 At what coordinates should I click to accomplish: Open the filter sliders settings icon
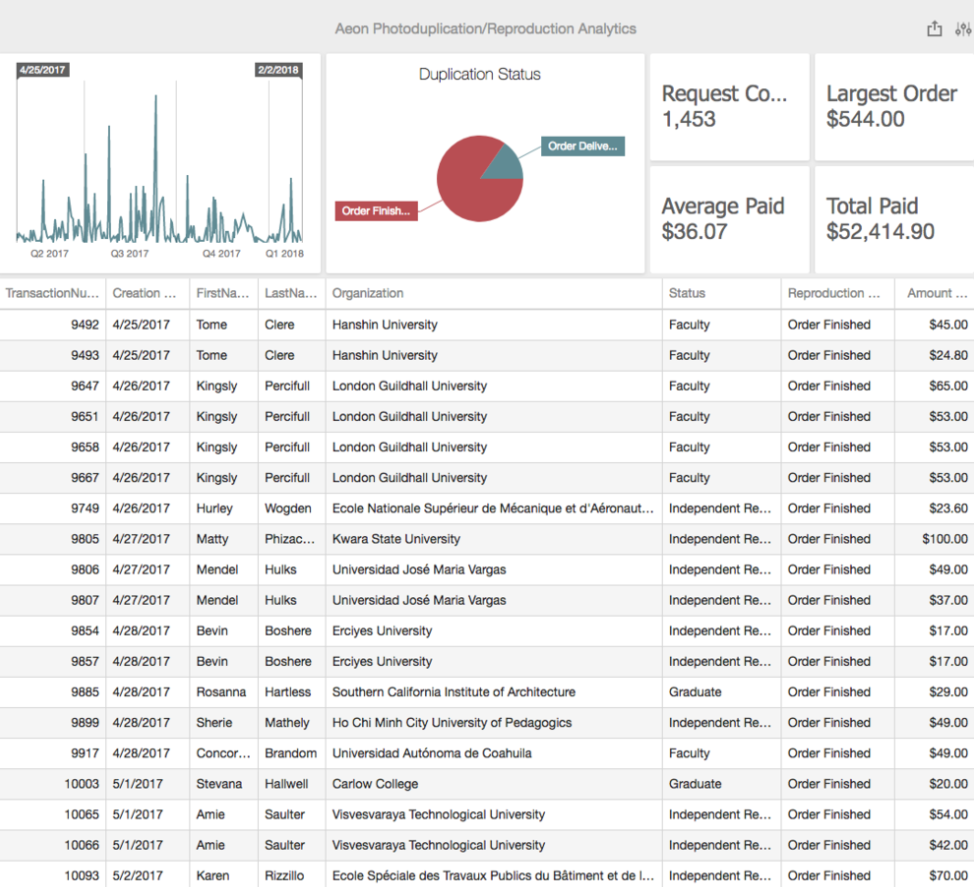pyautogui.click(x=963, y=29)
